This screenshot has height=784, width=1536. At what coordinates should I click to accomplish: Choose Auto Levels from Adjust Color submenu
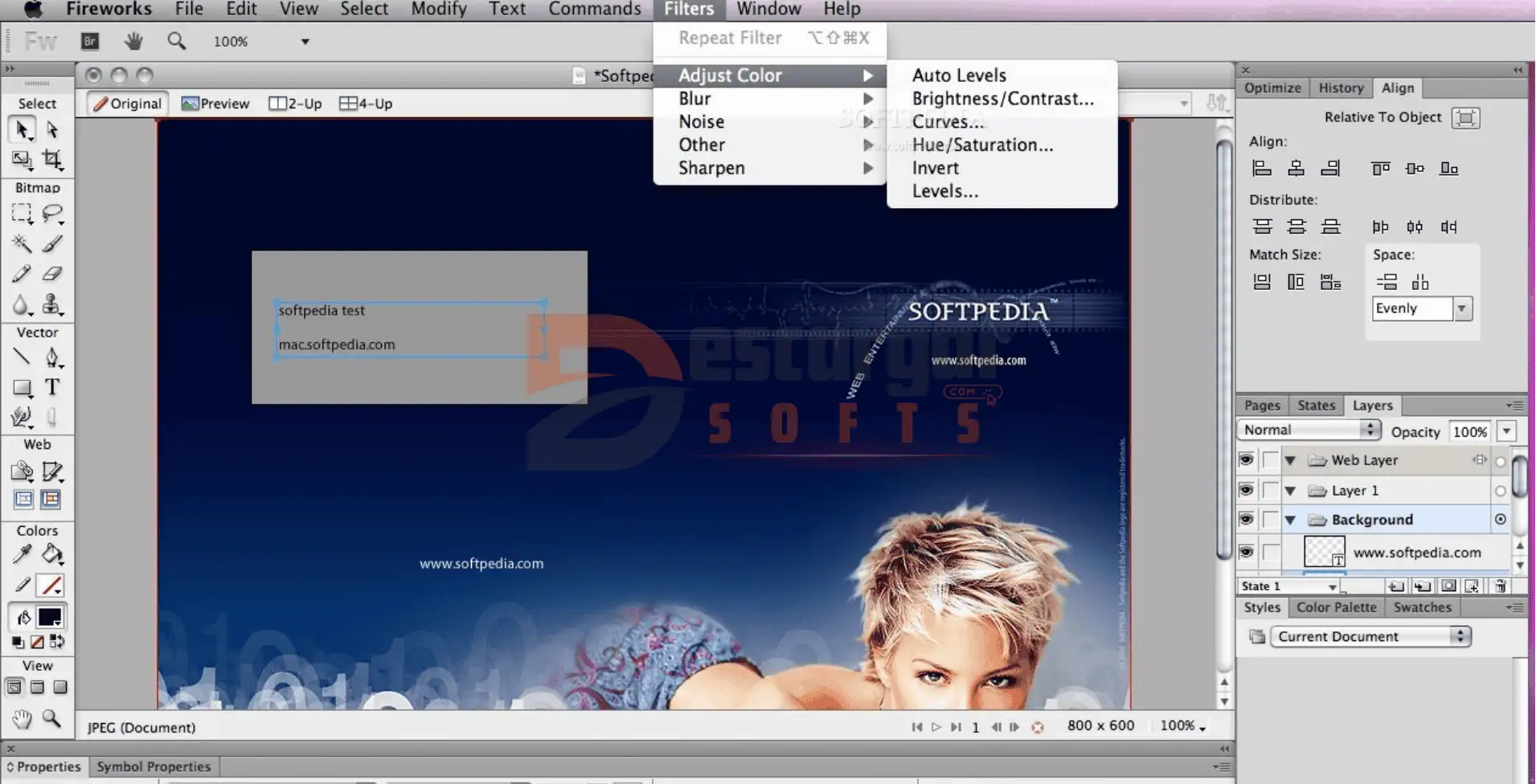pos(959,75)
